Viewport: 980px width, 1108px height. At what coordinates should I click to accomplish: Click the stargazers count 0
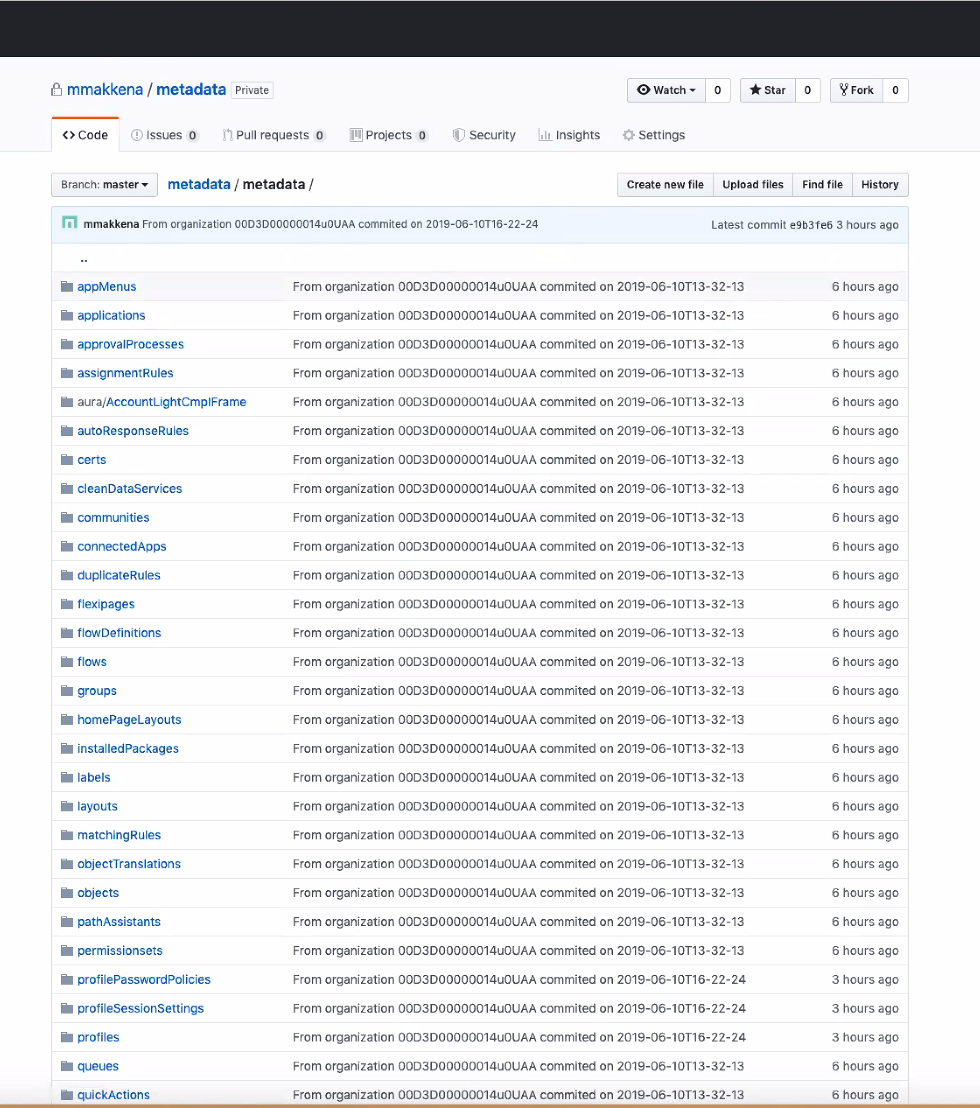808,90
